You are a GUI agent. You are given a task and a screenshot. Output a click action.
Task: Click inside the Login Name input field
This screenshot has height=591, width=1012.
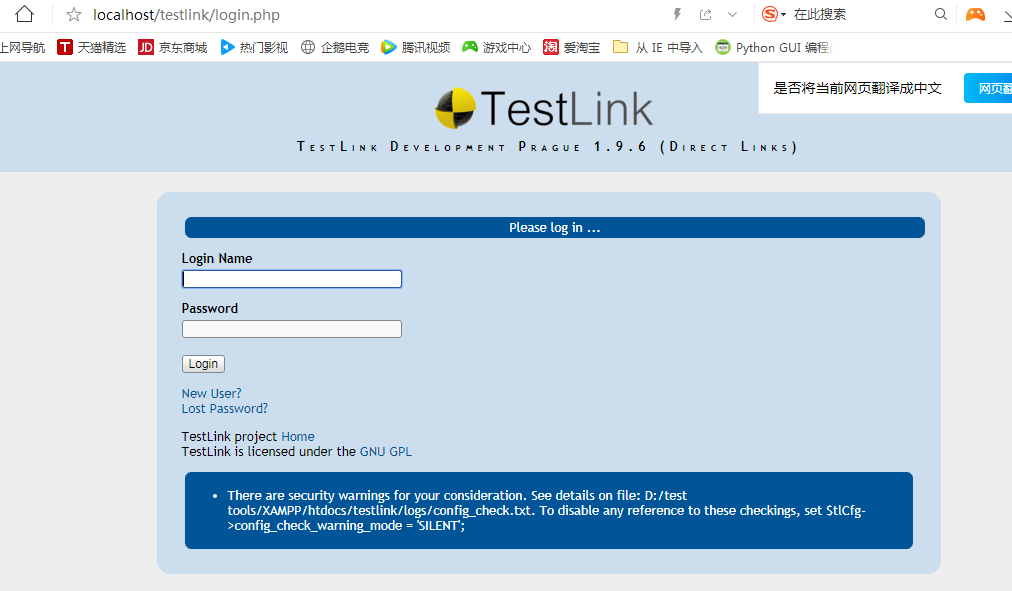pos(291,278)
